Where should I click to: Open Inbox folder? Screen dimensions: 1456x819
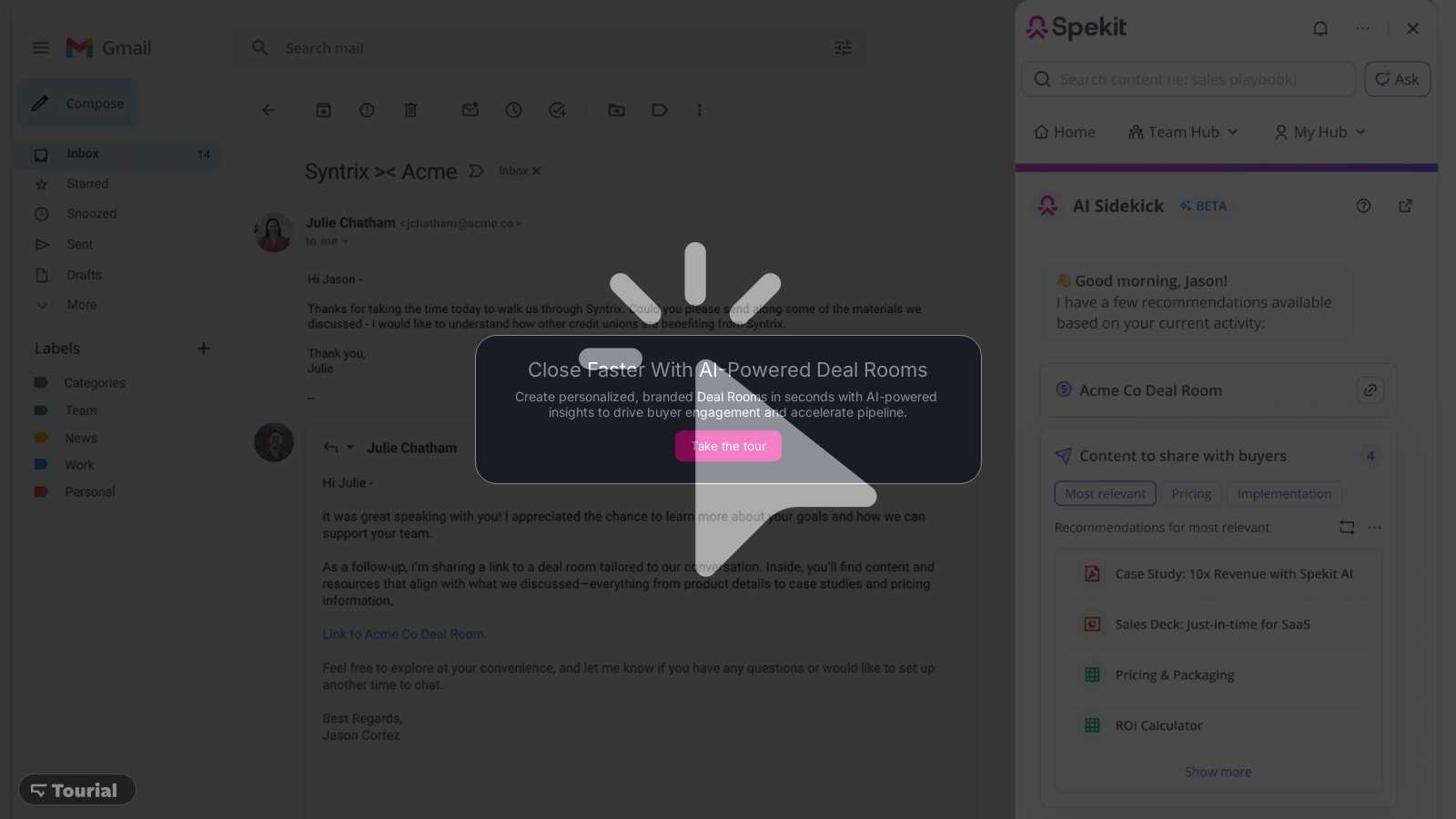[119, 154]
